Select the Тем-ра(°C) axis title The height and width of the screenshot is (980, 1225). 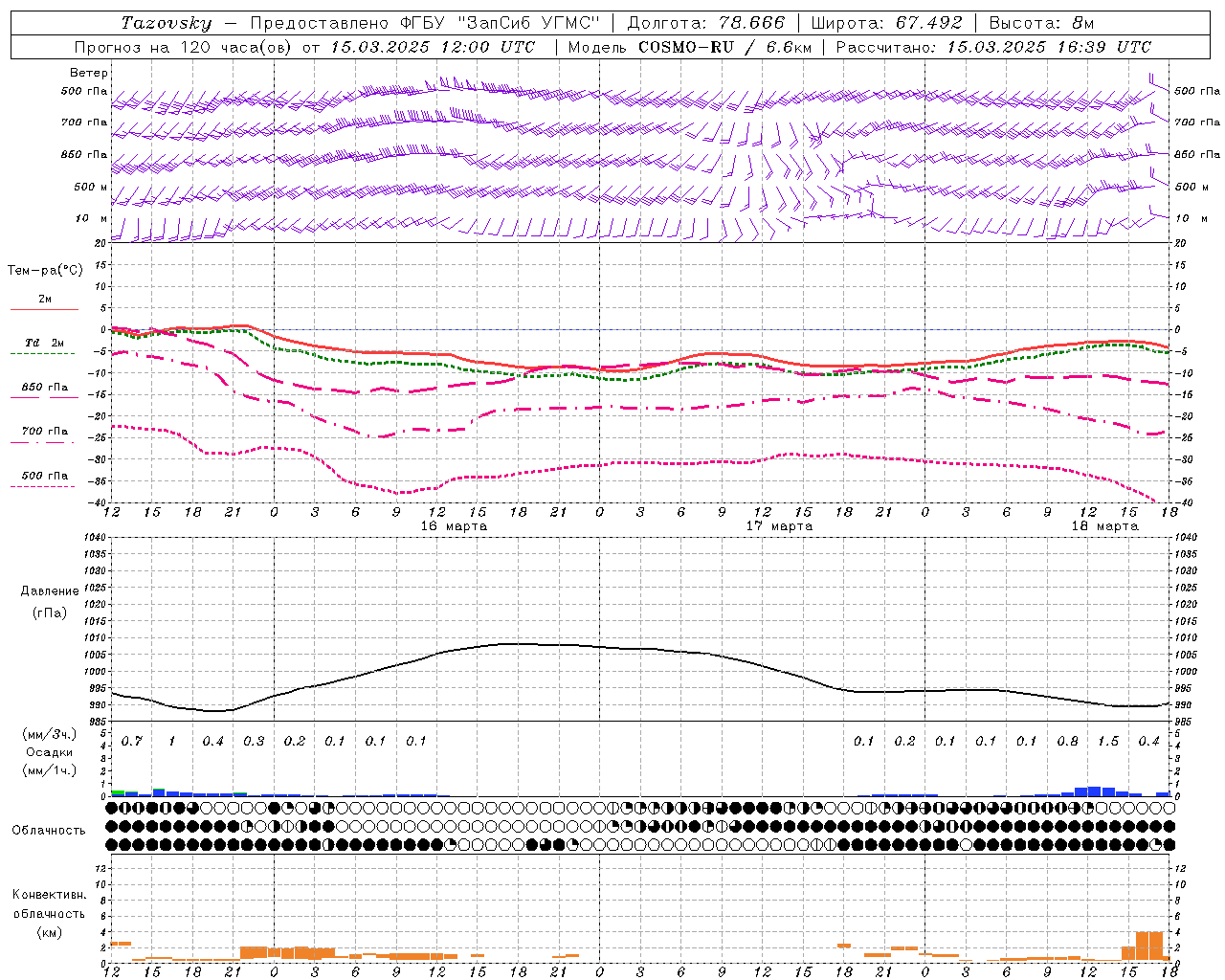(x=45, y=271)
